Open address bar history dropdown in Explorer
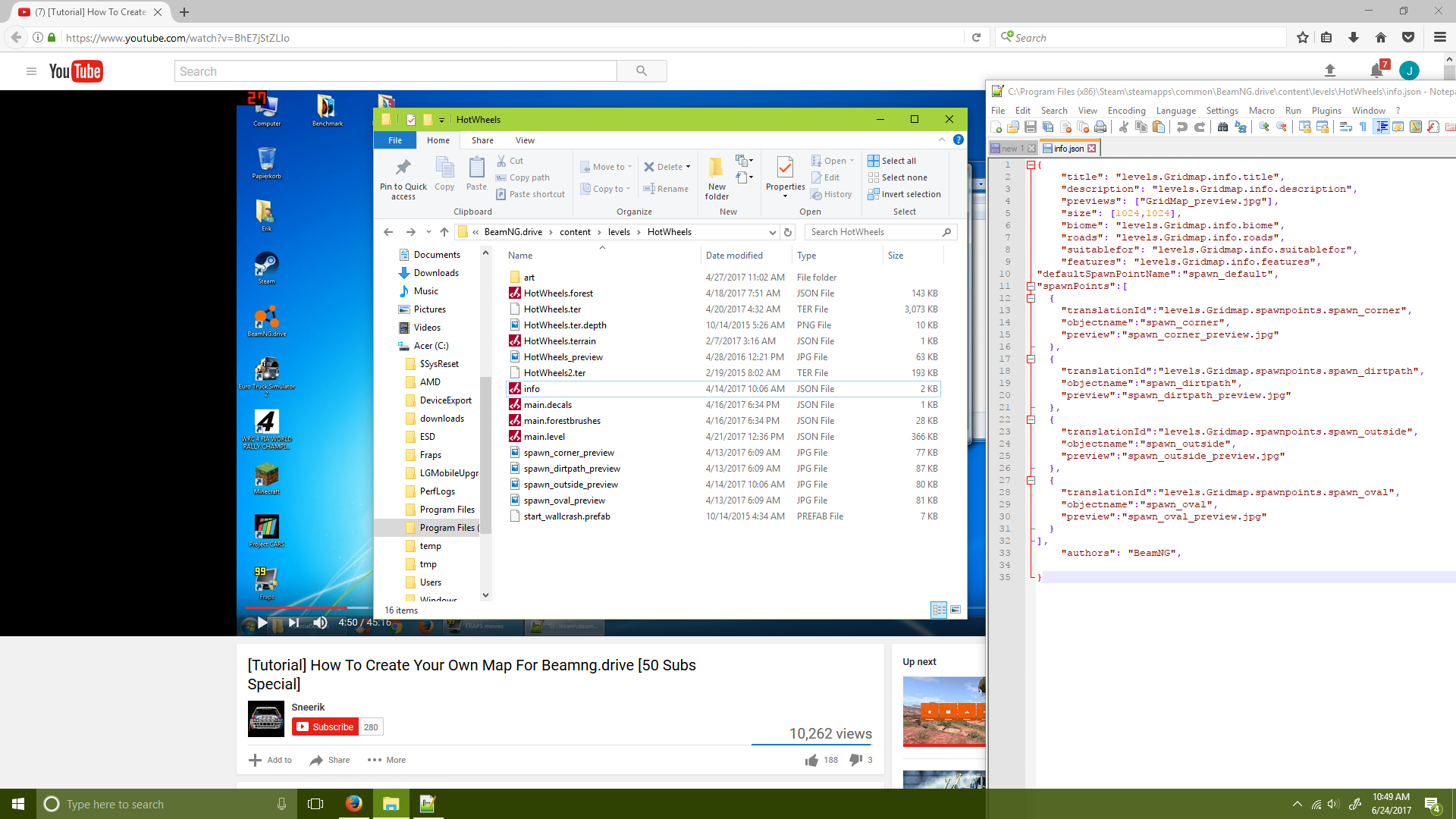Screen dimensions: 1456x819 pyautogui.click(x=772, y=232)
